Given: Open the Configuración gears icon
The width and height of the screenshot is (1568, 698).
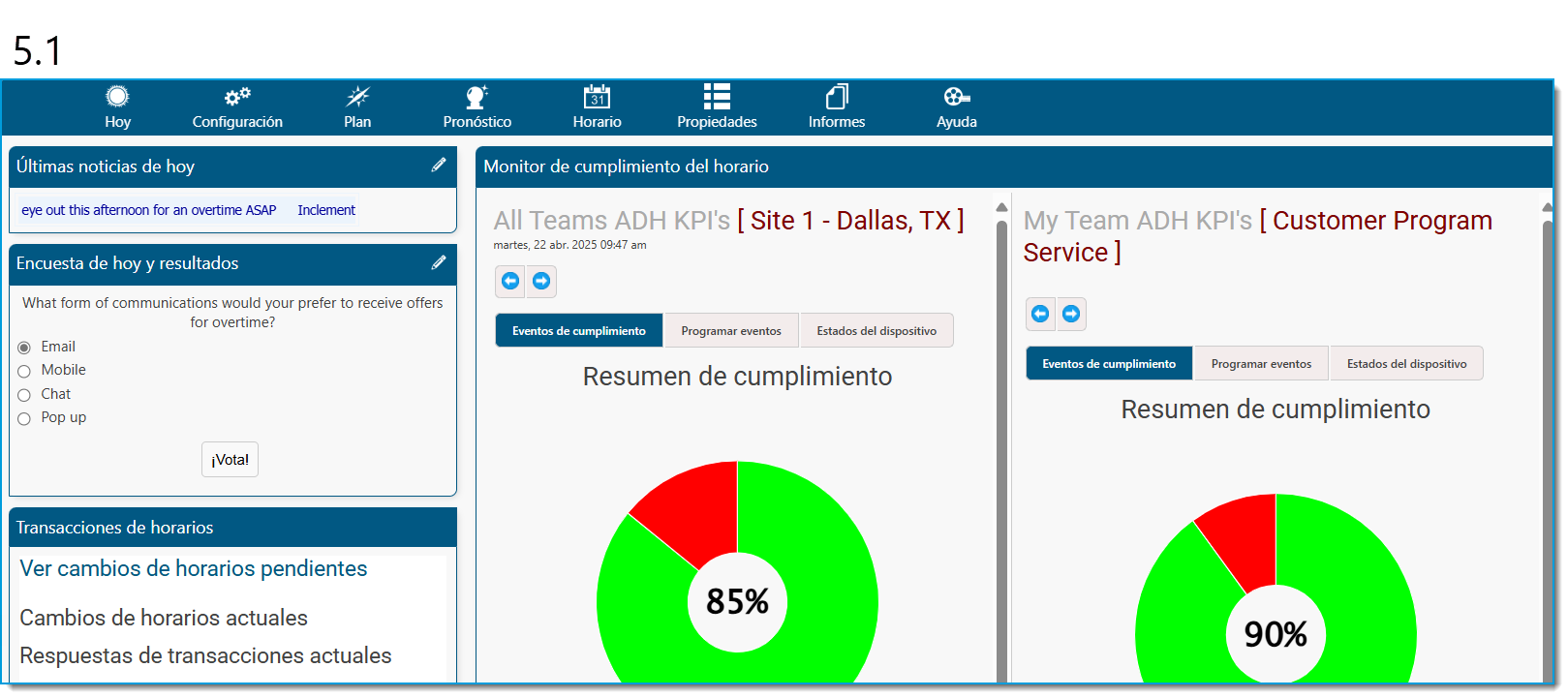Looking at the screenshot, I should [x=237, y=97].
